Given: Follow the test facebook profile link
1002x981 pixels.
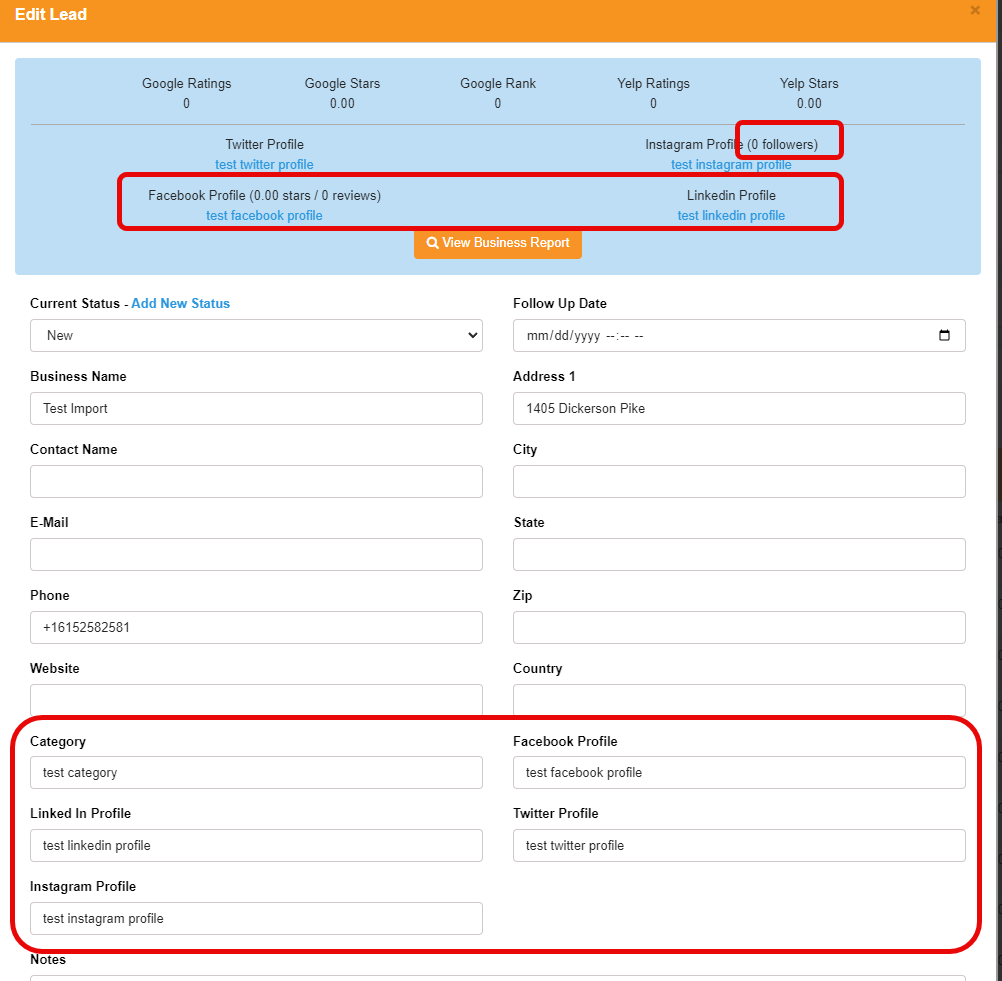Looking at the screenshot, I should [264, 216].
